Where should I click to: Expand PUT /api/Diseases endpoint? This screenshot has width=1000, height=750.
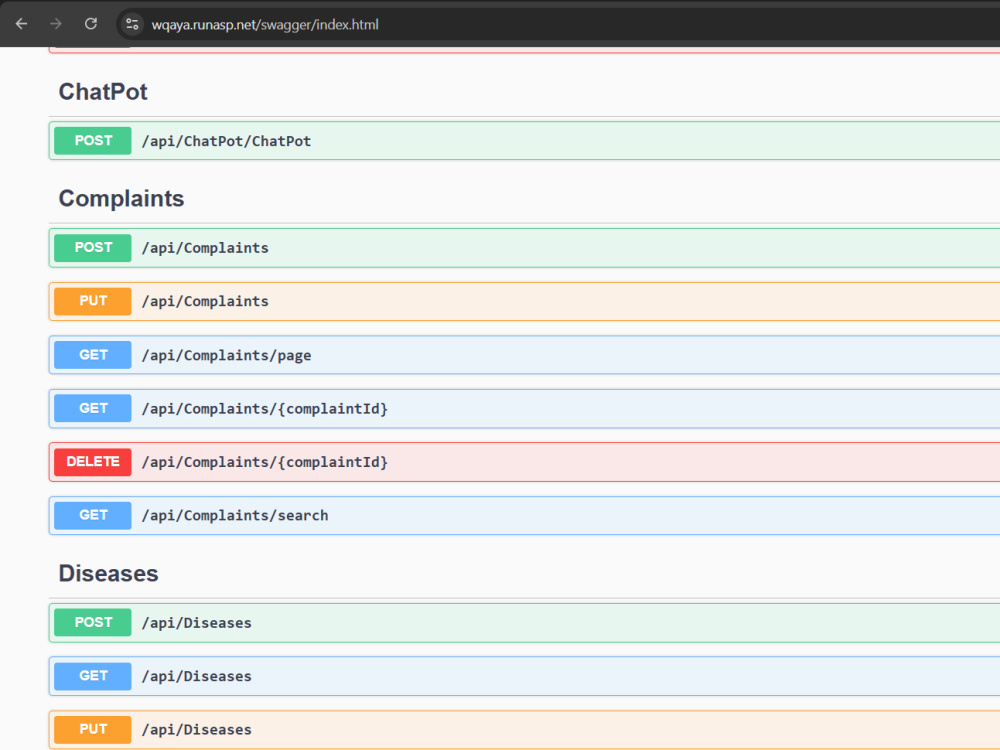pos(524,730)
